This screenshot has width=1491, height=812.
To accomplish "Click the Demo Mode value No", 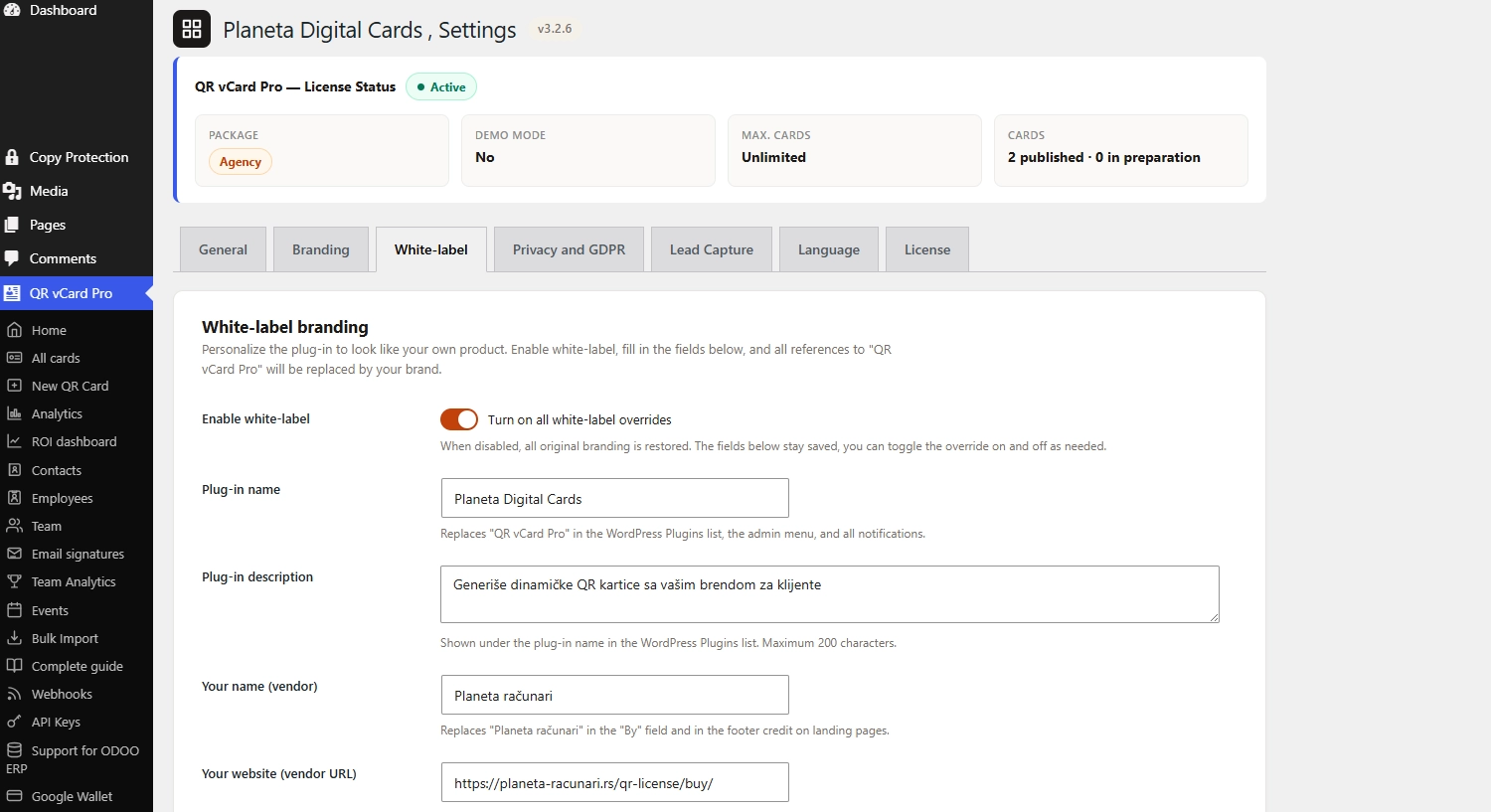I will tap(485, 157).
